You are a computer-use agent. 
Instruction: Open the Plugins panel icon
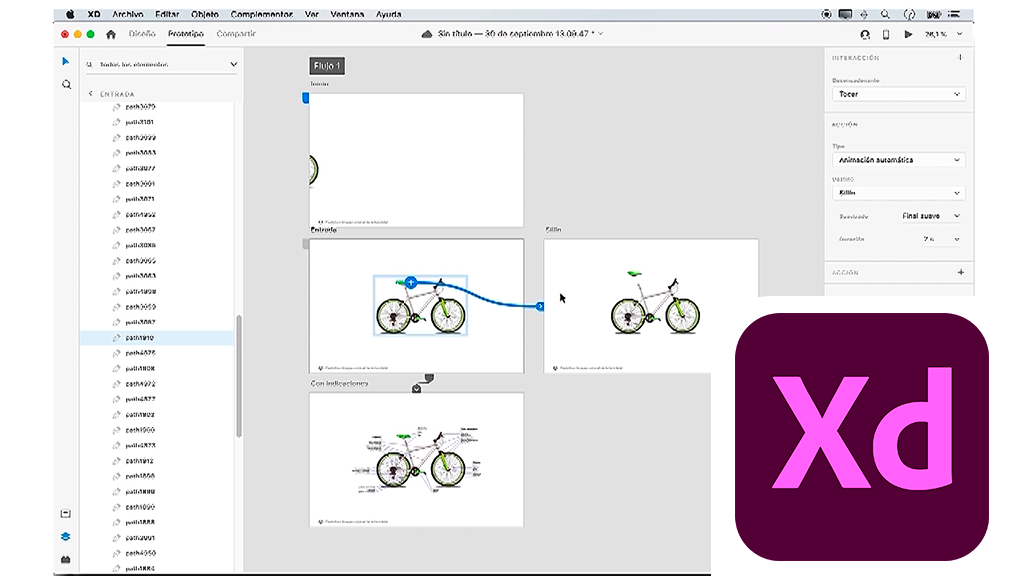point(66,559)
